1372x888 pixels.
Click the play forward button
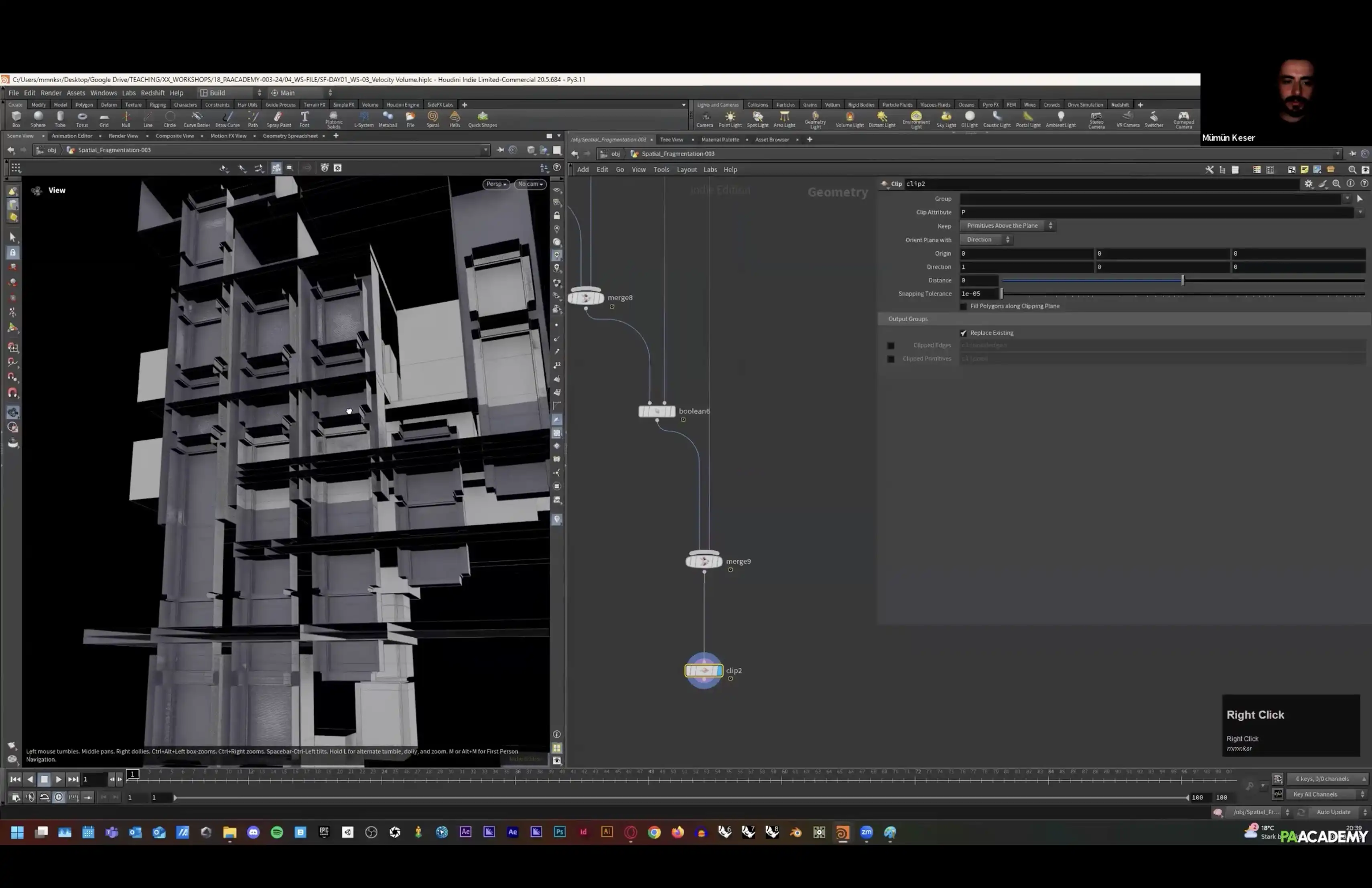tap(59, 779)
